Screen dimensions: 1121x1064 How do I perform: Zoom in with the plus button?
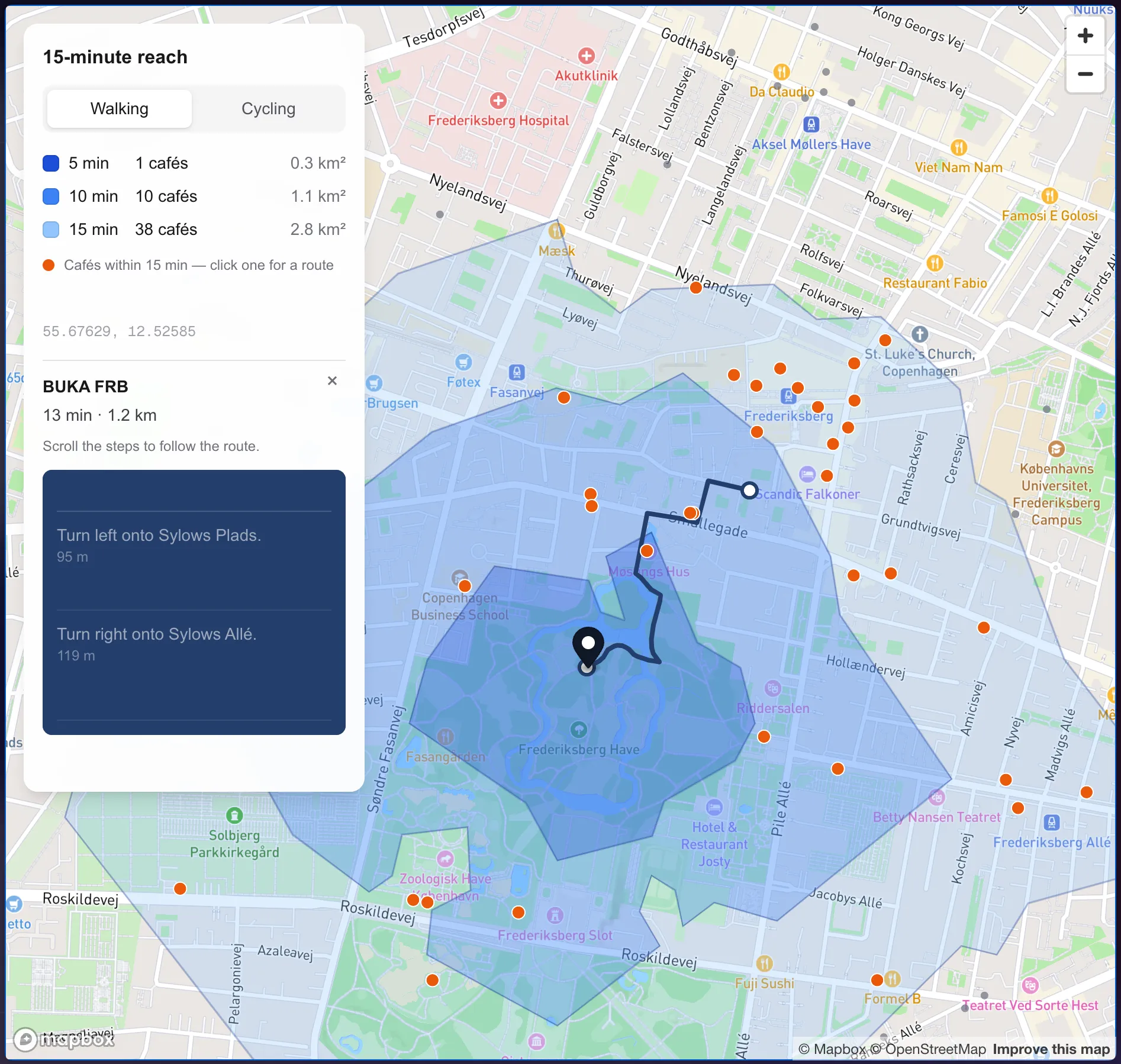point(1085,36)
